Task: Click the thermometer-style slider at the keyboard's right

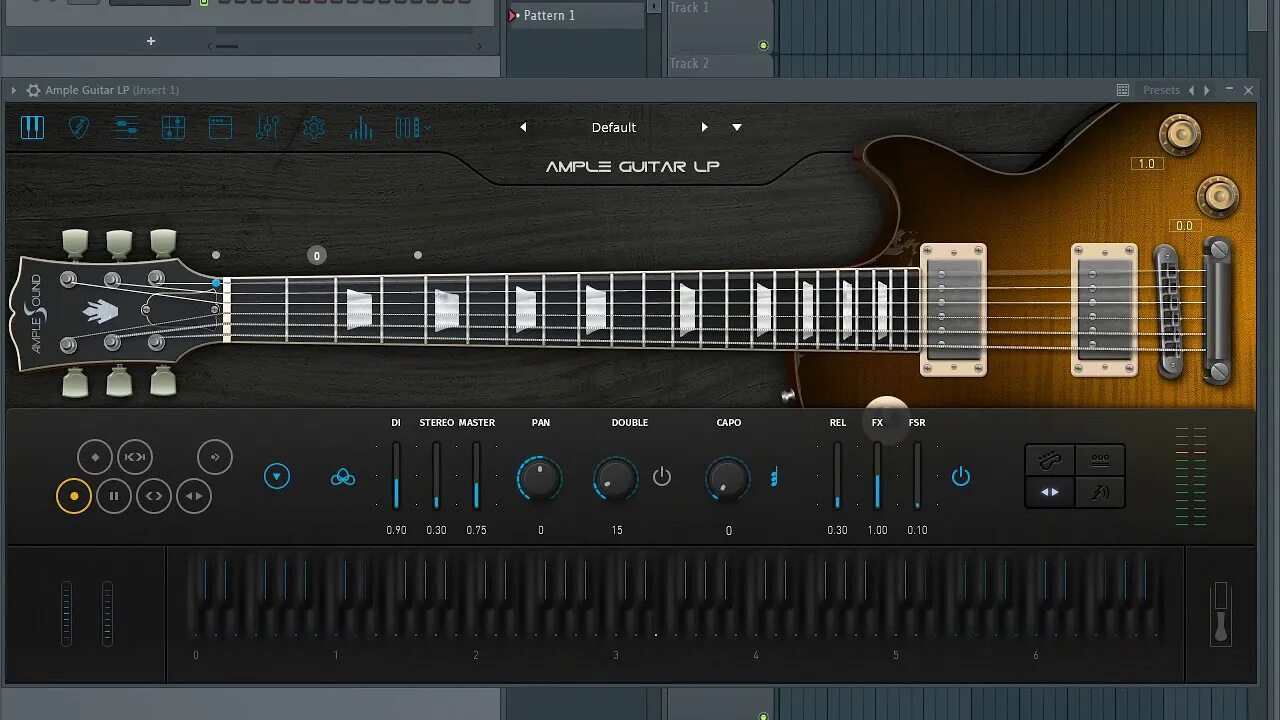Action: tap(1220, 613)
